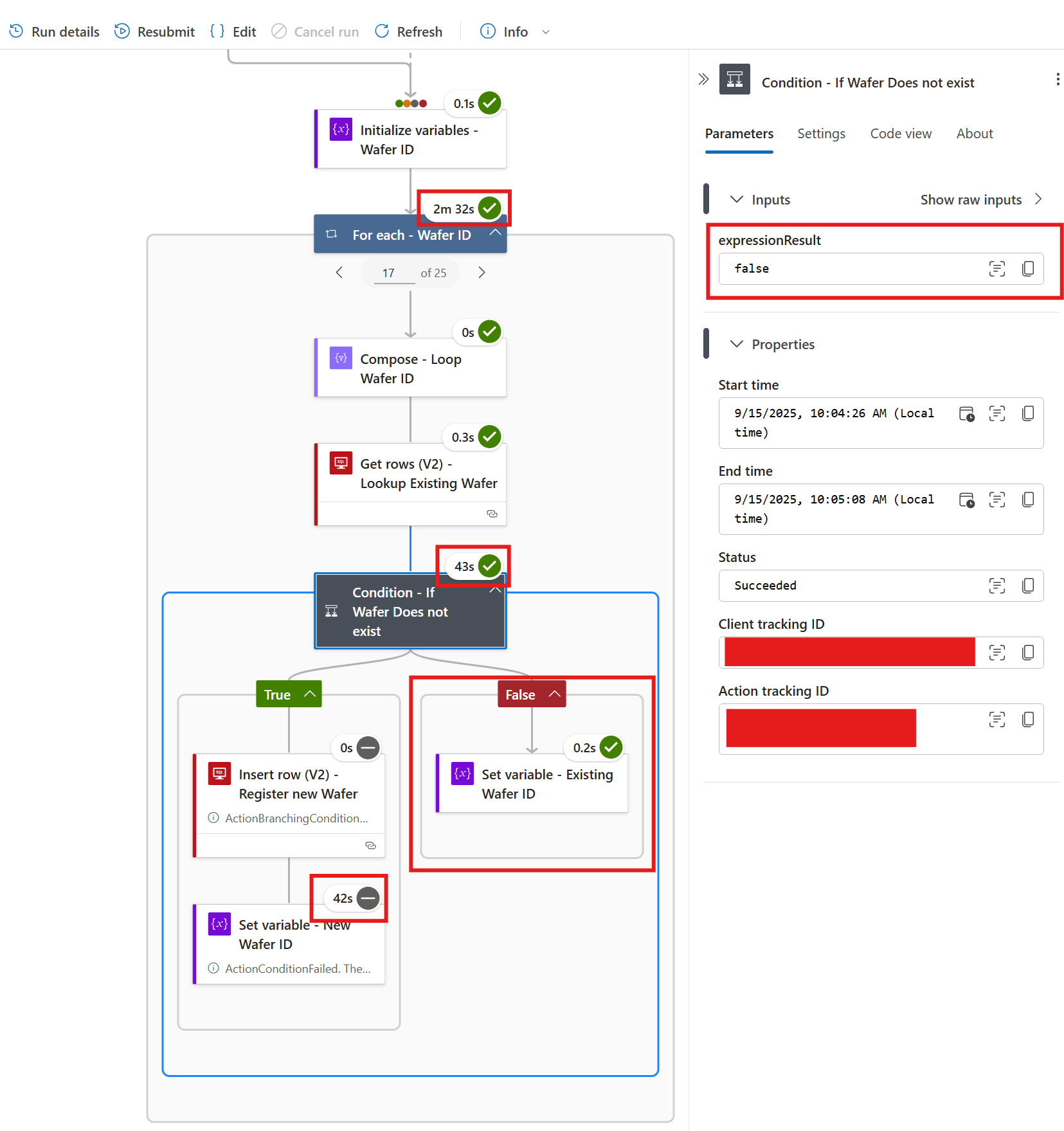Collapse the Properties section
This screenshot has width=1064, height=1131.
(x=736, y=344)
